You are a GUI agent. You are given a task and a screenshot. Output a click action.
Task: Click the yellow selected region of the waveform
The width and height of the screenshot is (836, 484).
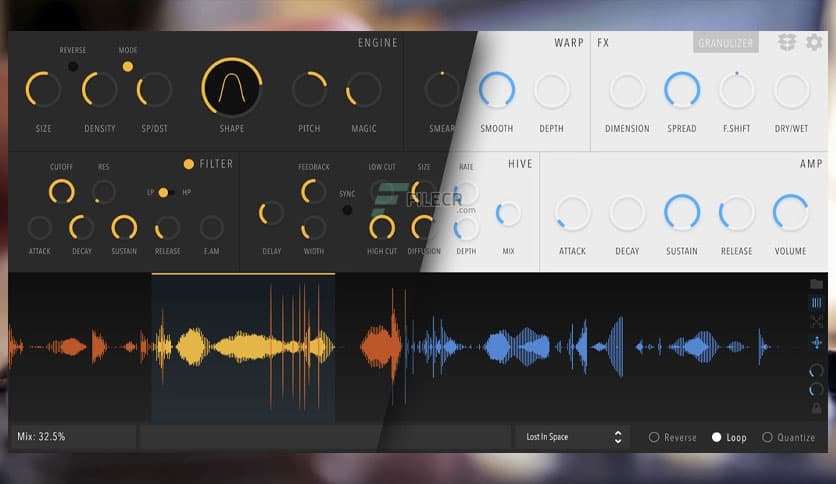pyautogui.click(x=244, y=348)
